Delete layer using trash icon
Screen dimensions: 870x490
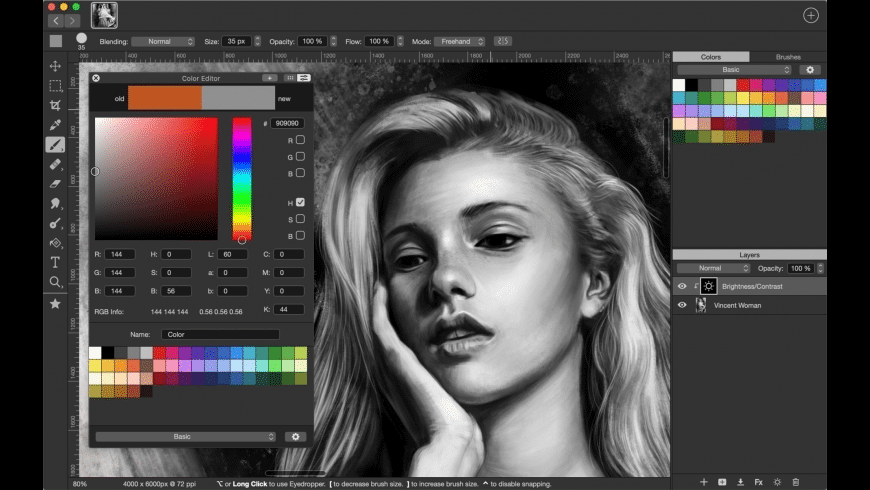[x=796, y=482]
